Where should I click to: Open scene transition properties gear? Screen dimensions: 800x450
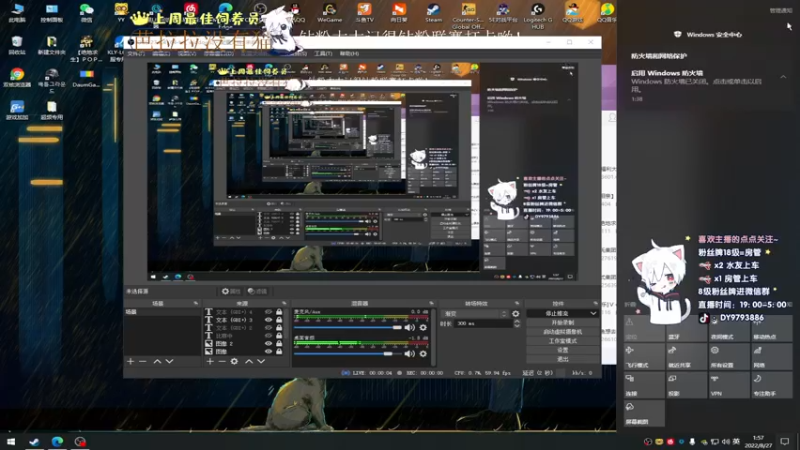[x=516, y=314]
